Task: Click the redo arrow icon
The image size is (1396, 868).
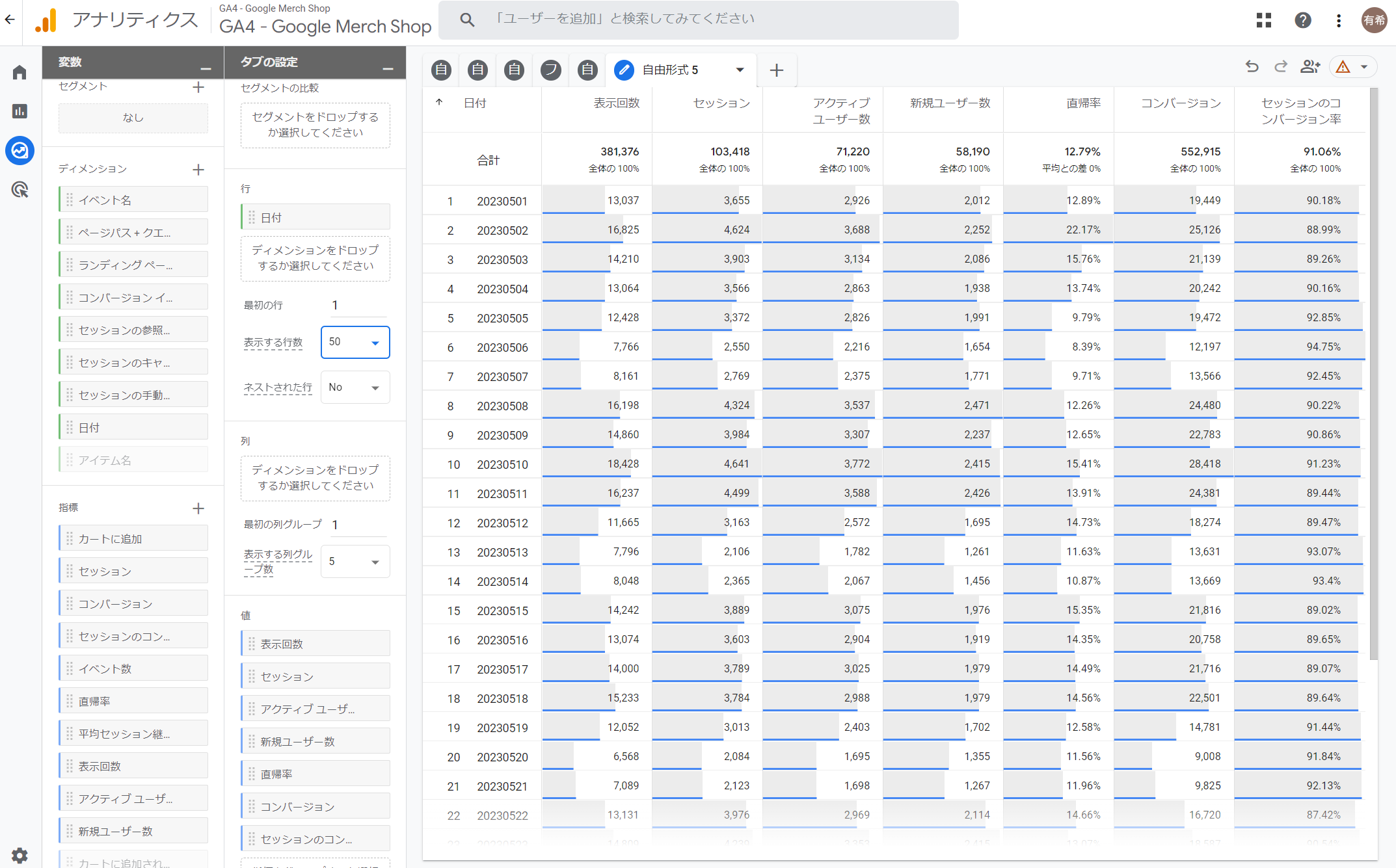Action: tap(1280, 66)
